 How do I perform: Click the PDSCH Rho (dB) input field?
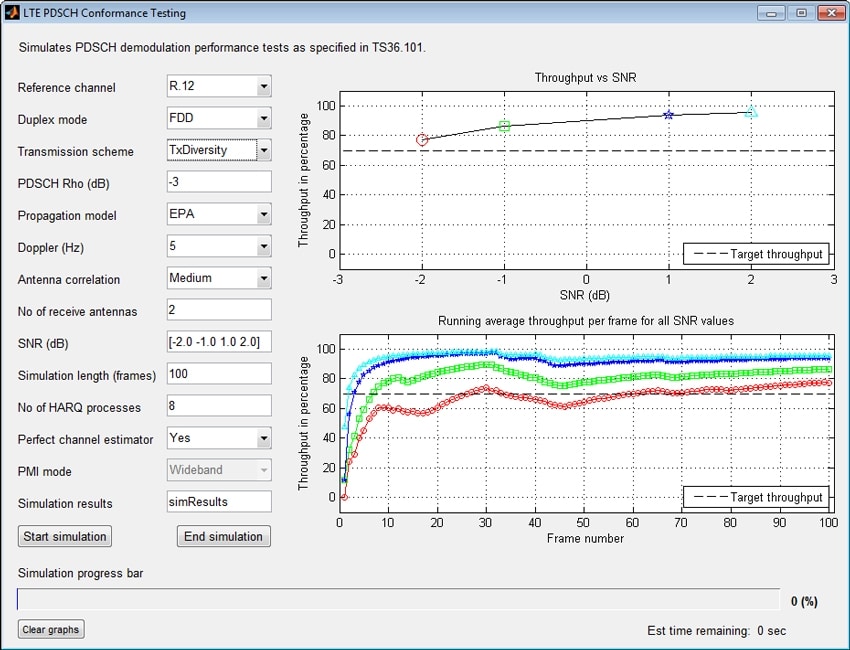pos(219,182)
